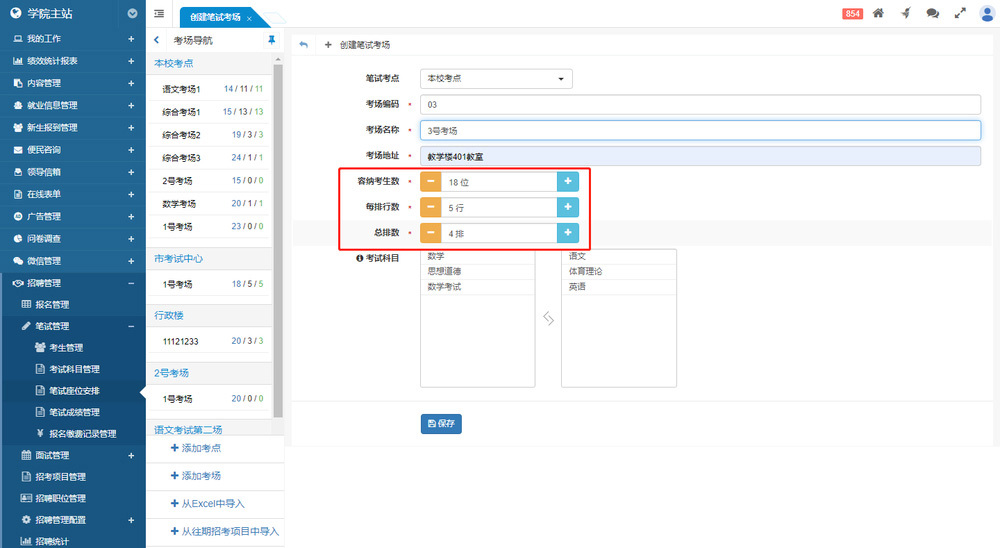
Task: Toggle fullscreen with the expand arrows icon
Action: coord(960,13)
